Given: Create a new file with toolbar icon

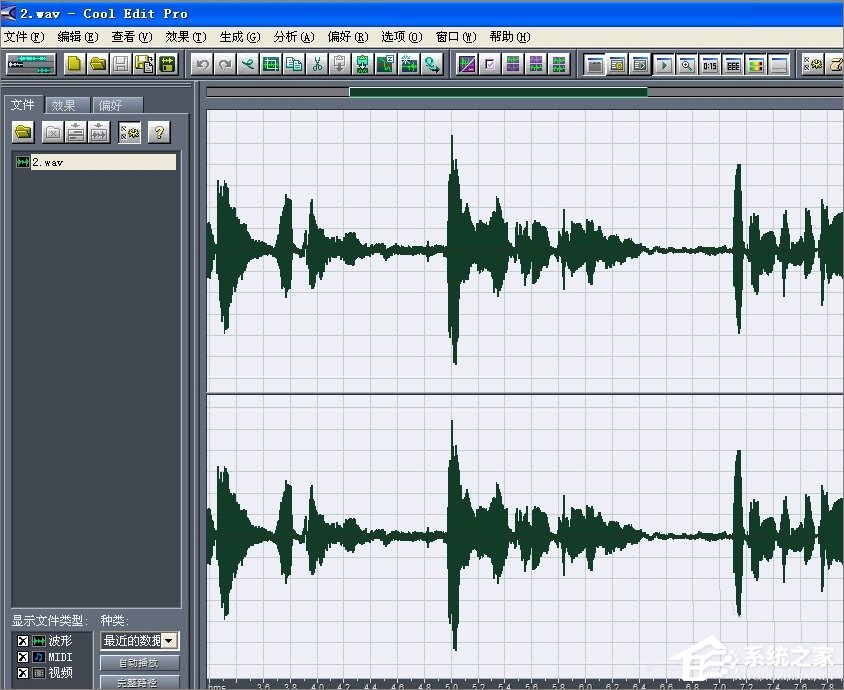Looking at the screenshot, I should tap(75, 64).
